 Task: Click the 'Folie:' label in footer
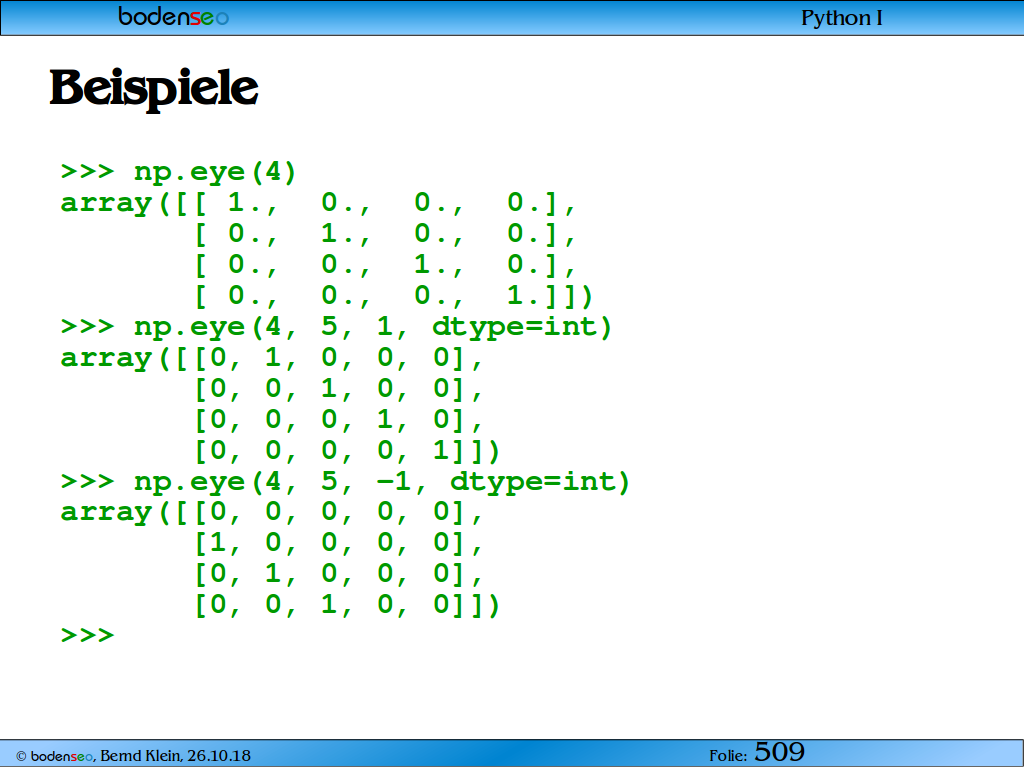(728, 756)
